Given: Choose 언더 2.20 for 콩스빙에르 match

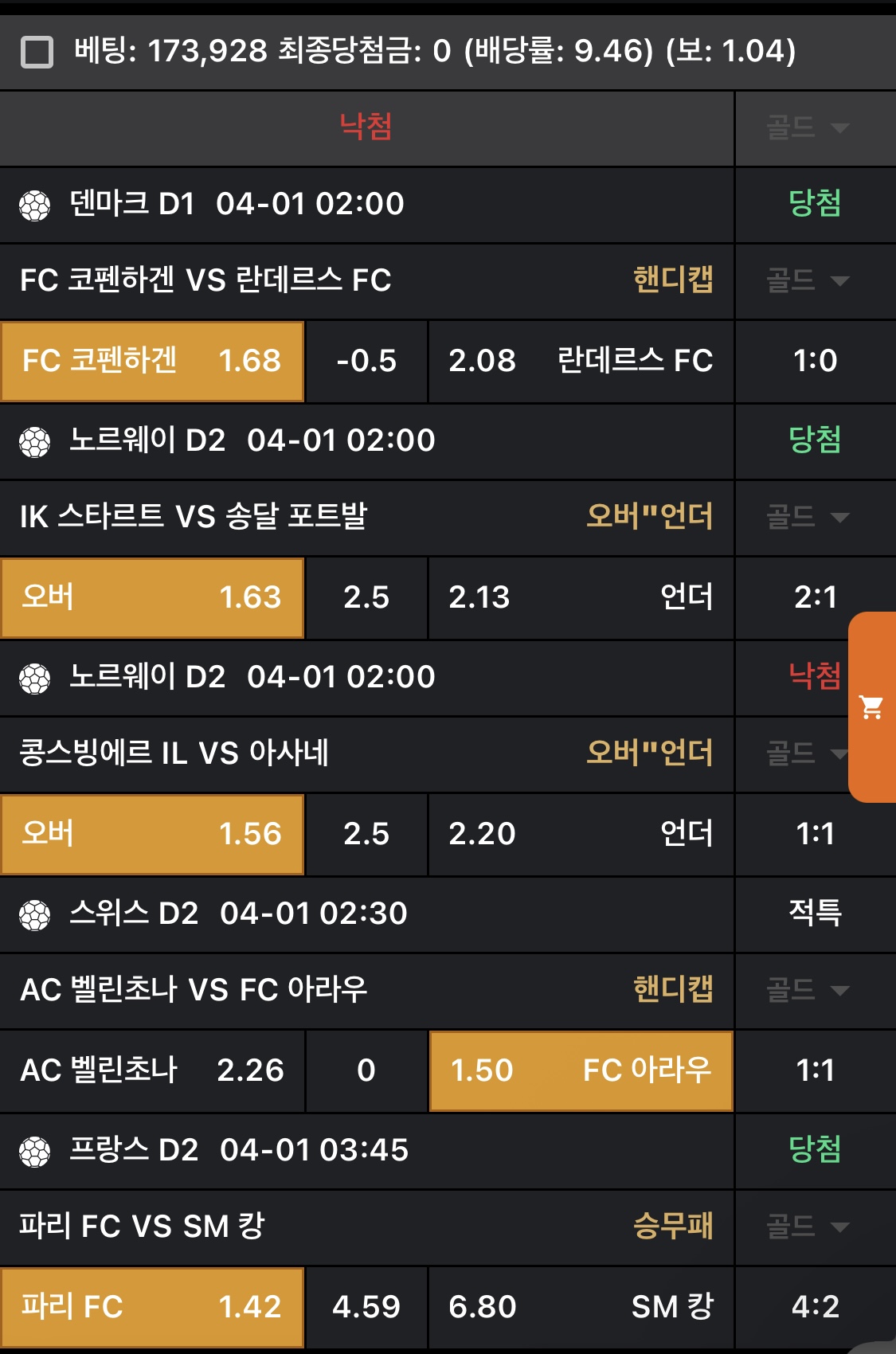Looking at the screenshot, I should click(x=581, y=834).
